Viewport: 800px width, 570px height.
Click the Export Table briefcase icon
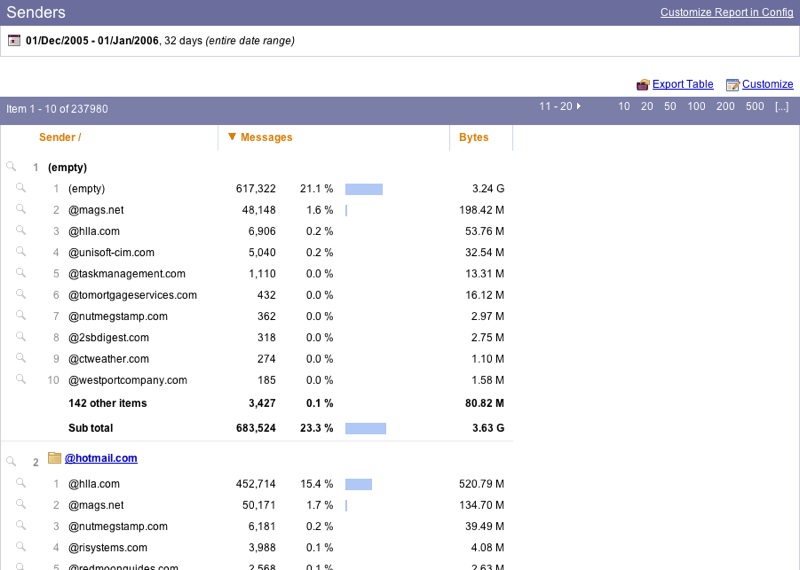pyautogui.click(x=643, y=85)
